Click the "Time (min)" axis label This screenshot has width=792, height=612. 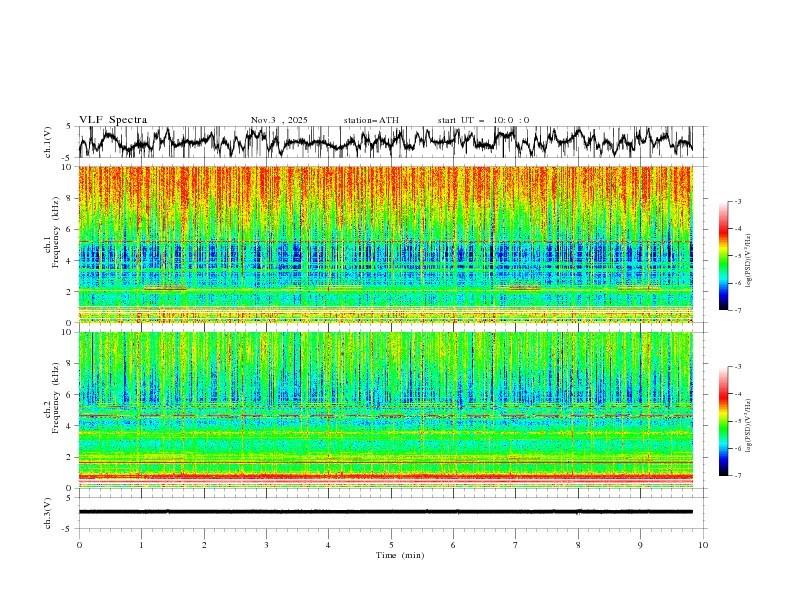click(400, 555)
